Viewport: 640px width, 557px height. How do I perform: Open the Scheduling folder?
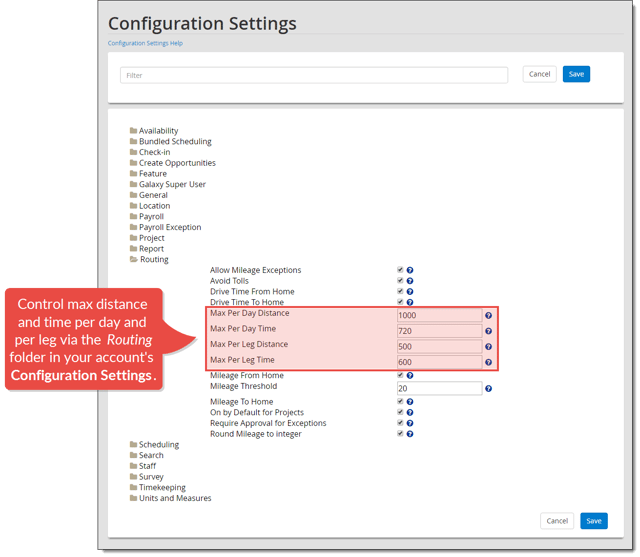pos(154,444)
